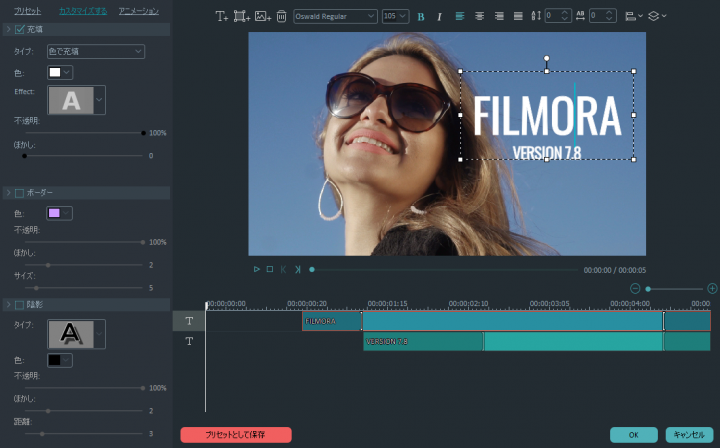Enable the 陰影 shadow checkbox
The image size is (720, 448).
pos(18,304)
